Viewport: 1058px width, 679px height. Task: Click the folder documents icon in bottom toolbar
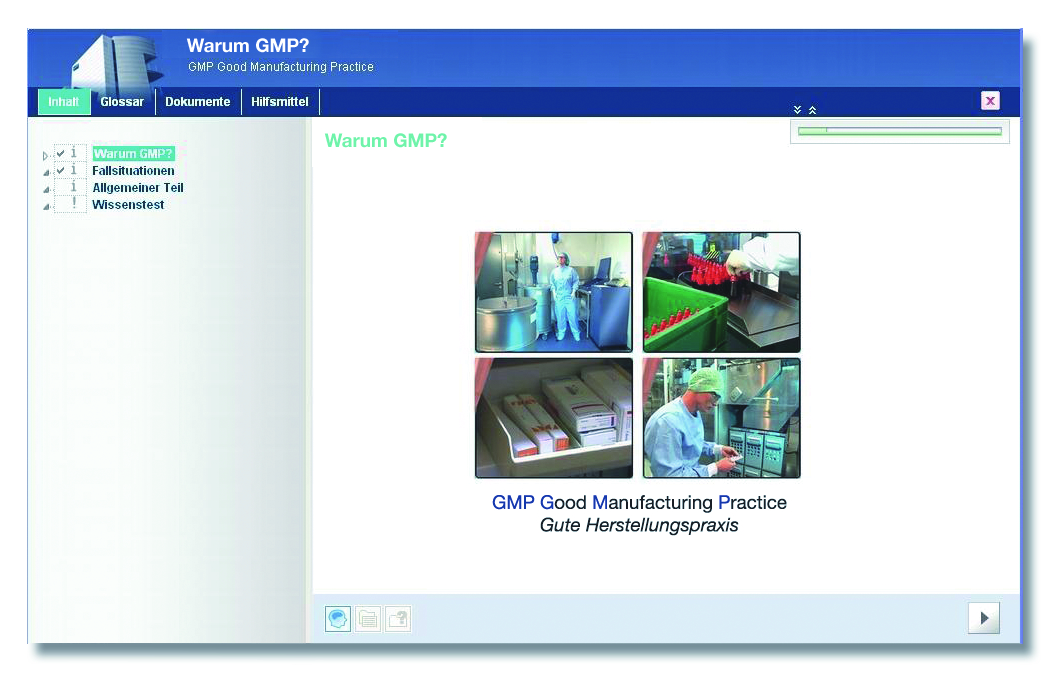pyautogui.click(x=368, y=619)
